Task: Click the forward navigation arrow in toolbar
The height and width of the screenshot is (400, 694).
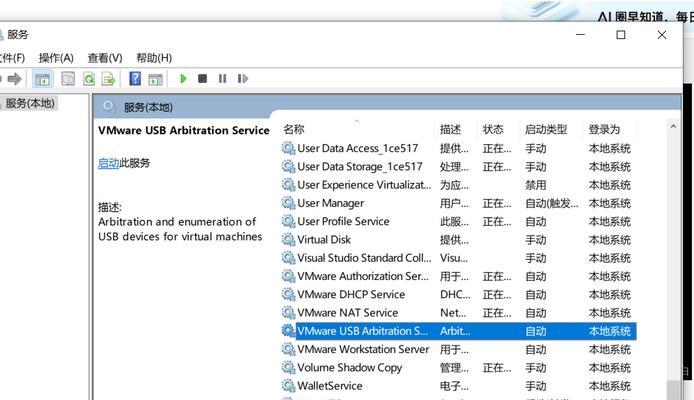Action: [x=14, y=79]
